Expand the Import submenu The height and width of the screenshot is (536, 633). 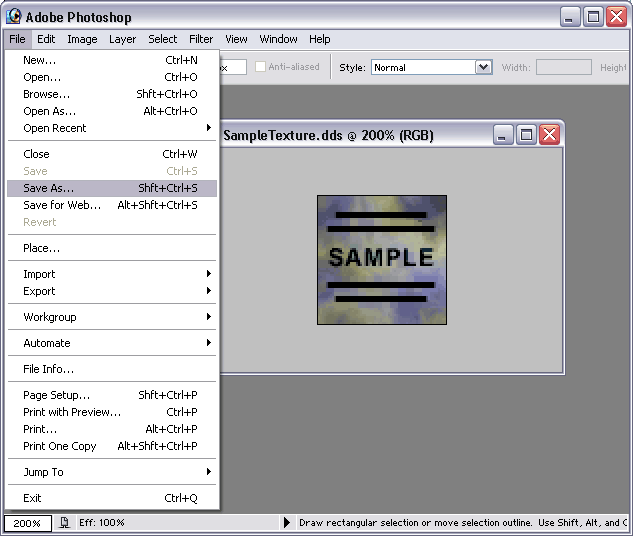tap(112, 274)
